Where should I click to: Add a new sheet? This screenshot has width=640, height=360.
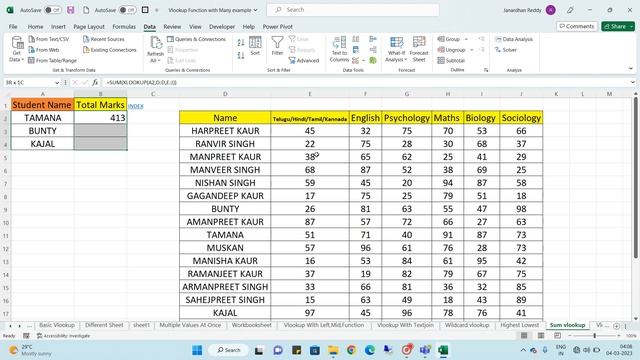616,326
